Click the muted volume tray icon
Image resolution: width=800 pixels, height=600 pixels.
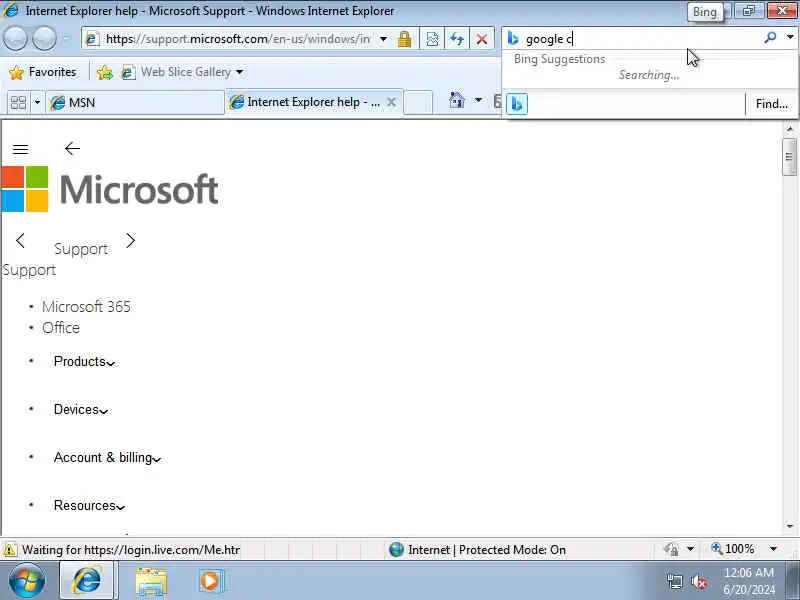[x=698, y=581]
